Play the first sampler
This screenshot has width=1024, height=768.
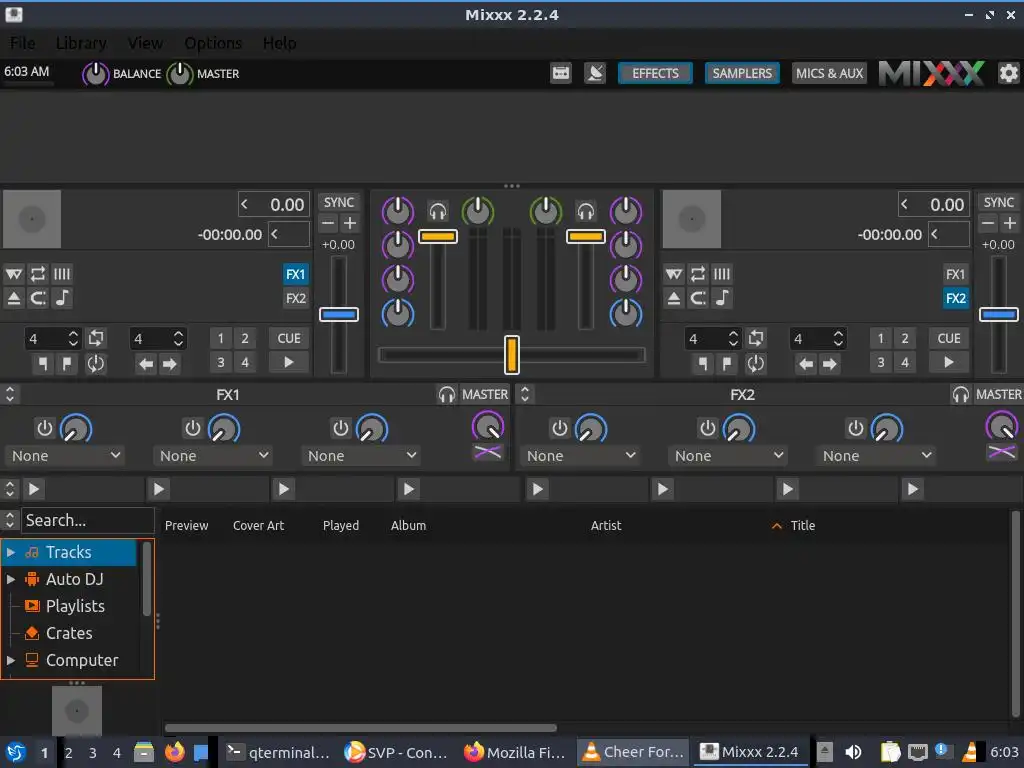point(34,488)
